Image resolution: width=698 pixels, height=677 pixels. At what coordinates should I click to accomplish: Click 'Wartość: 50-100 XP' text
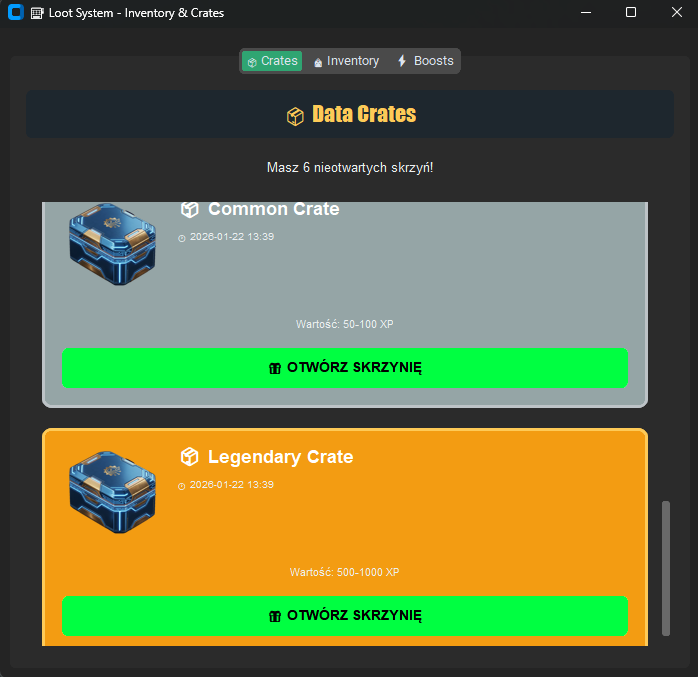[345, 324]
